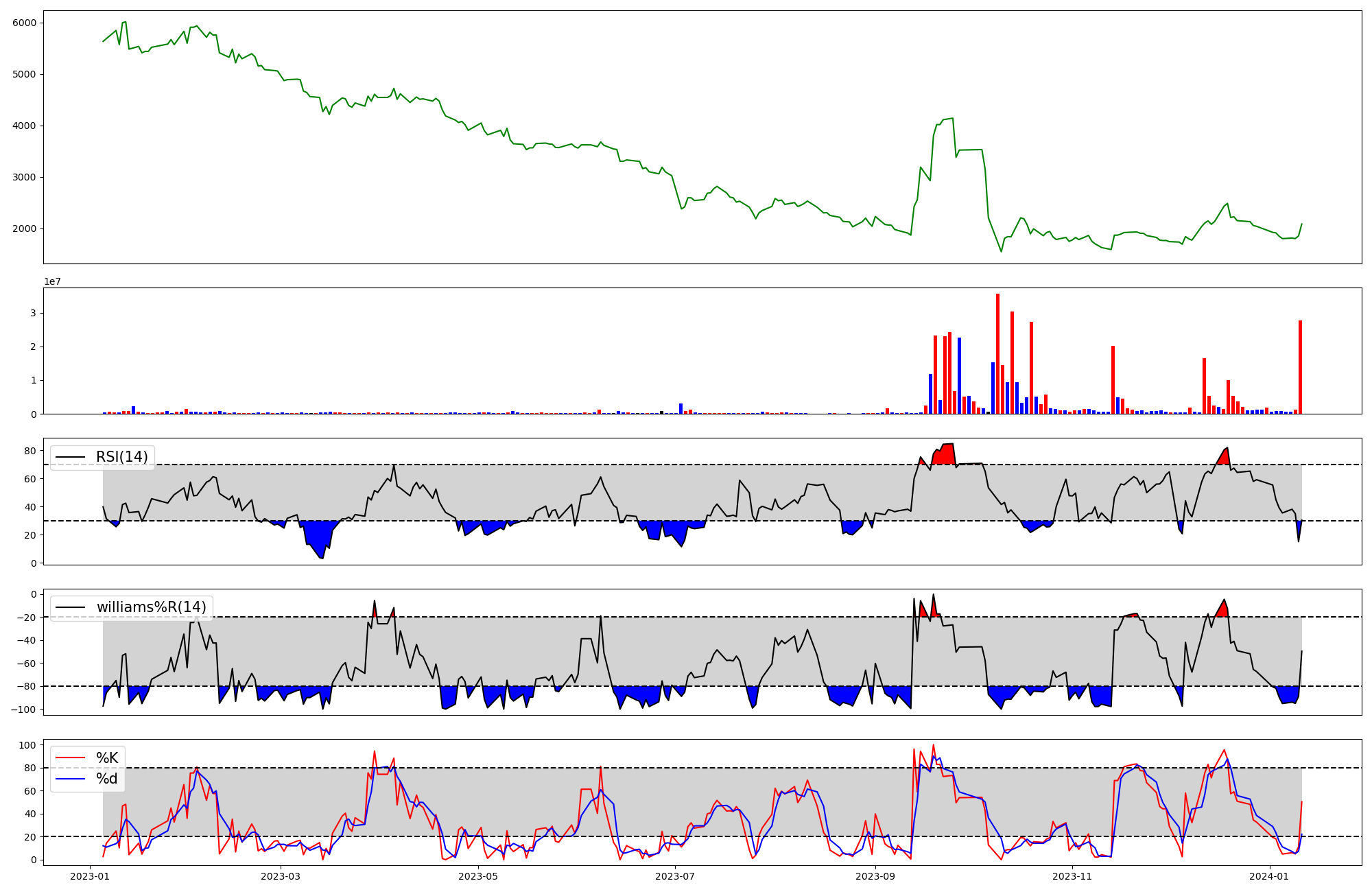Screen dimensions: 1372x892
Task: Click the blue %d legend line swatch
Action: point(71,779)
